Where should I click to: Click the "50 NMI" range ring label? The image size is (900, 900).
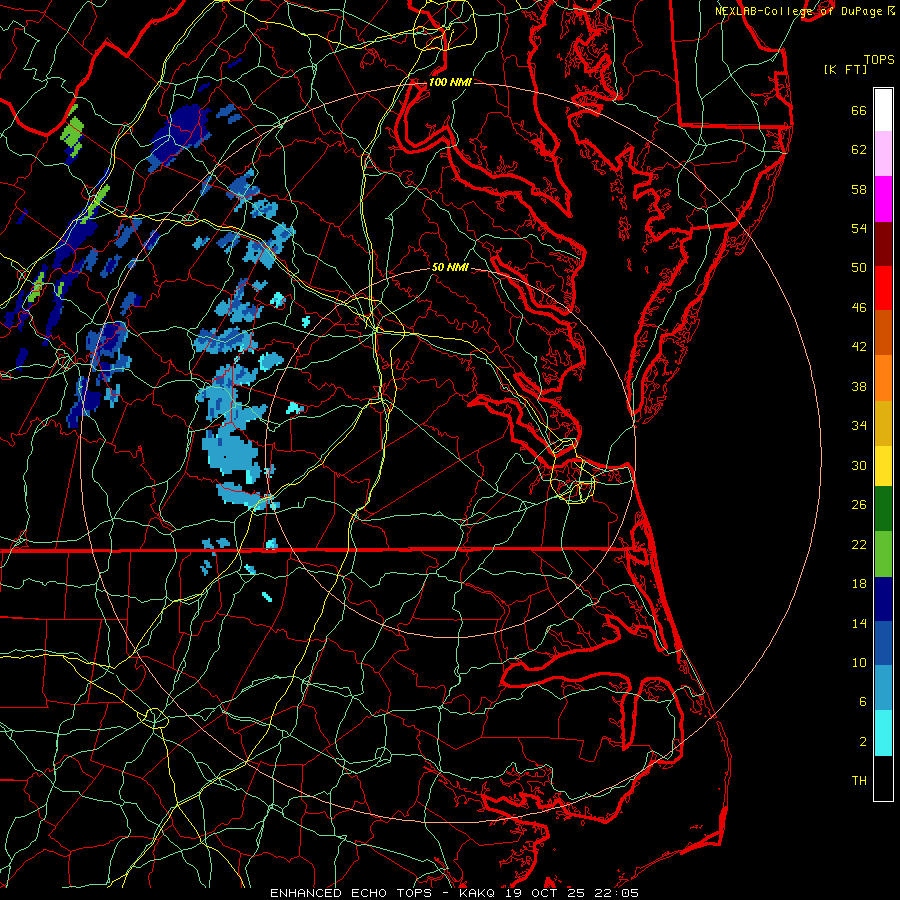[x=450, y=267]
